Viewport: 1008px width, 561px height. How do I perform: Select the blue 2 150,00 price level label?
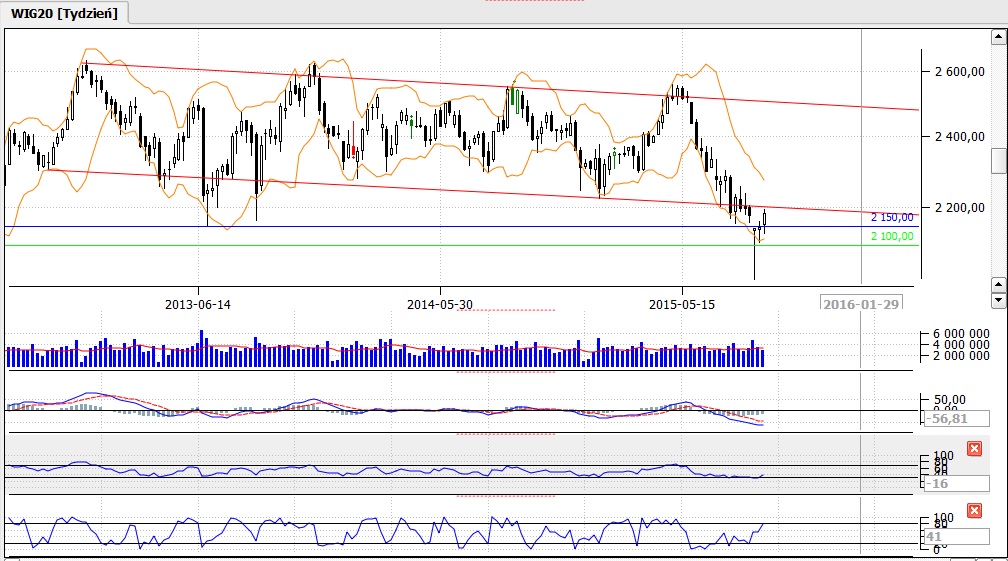(x=891, y=217)
